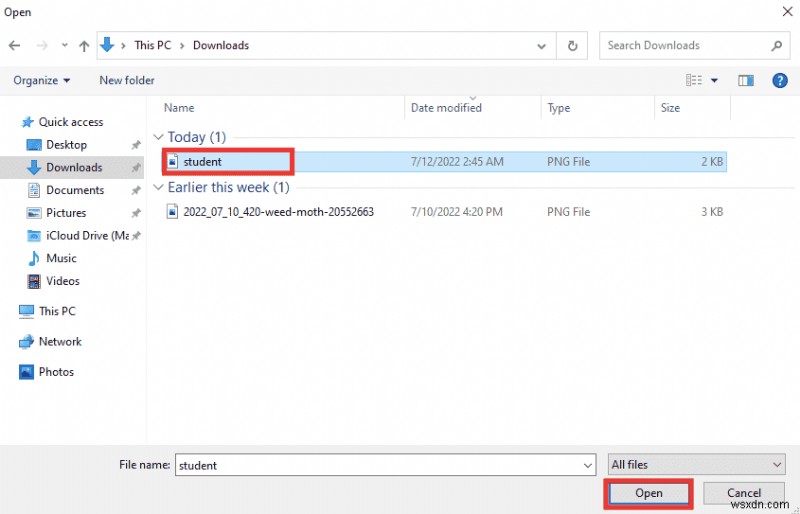Go up one folder level

pos(84,45)
